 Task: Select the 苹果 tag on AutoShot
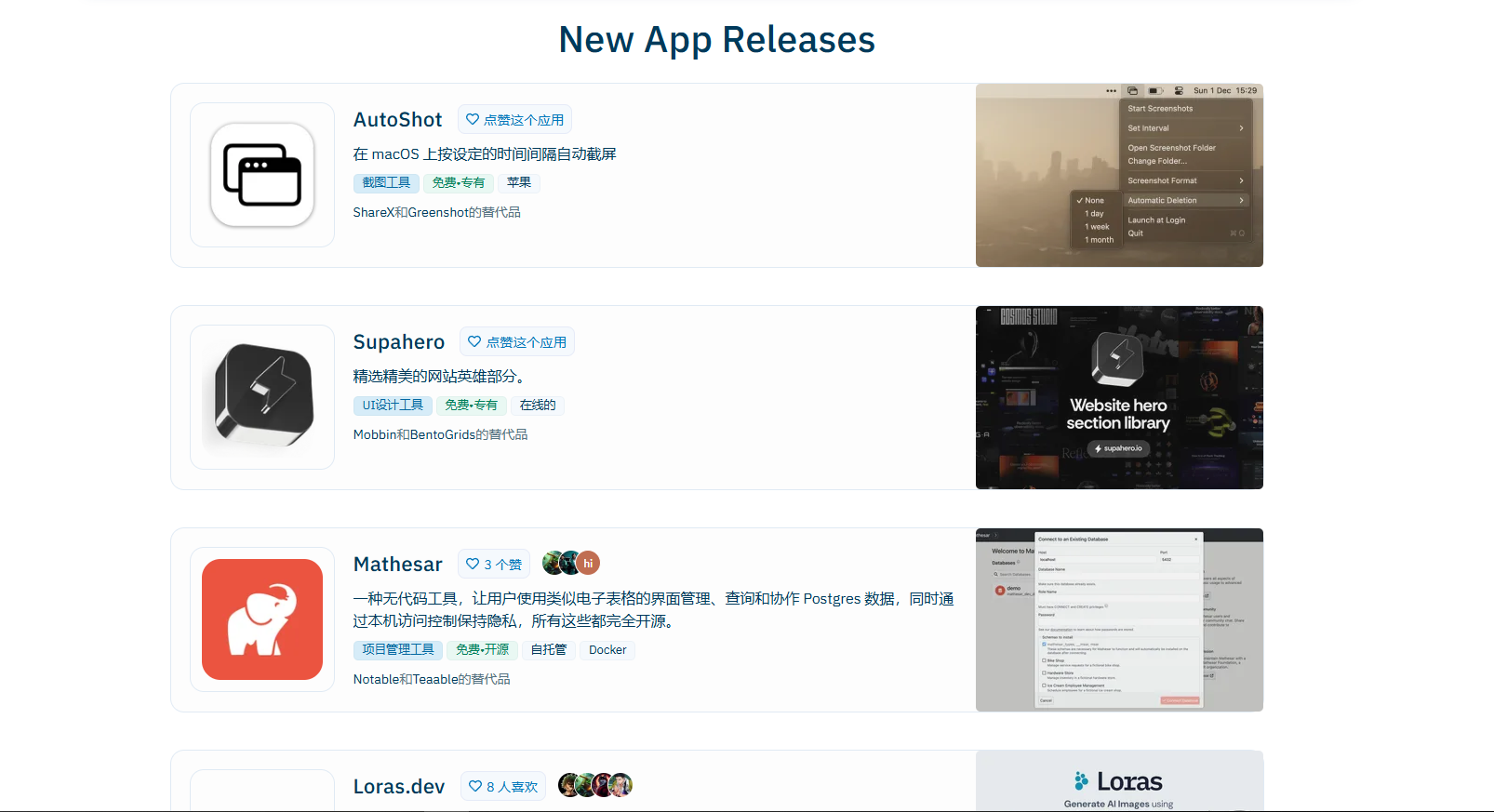coord(519,183)
